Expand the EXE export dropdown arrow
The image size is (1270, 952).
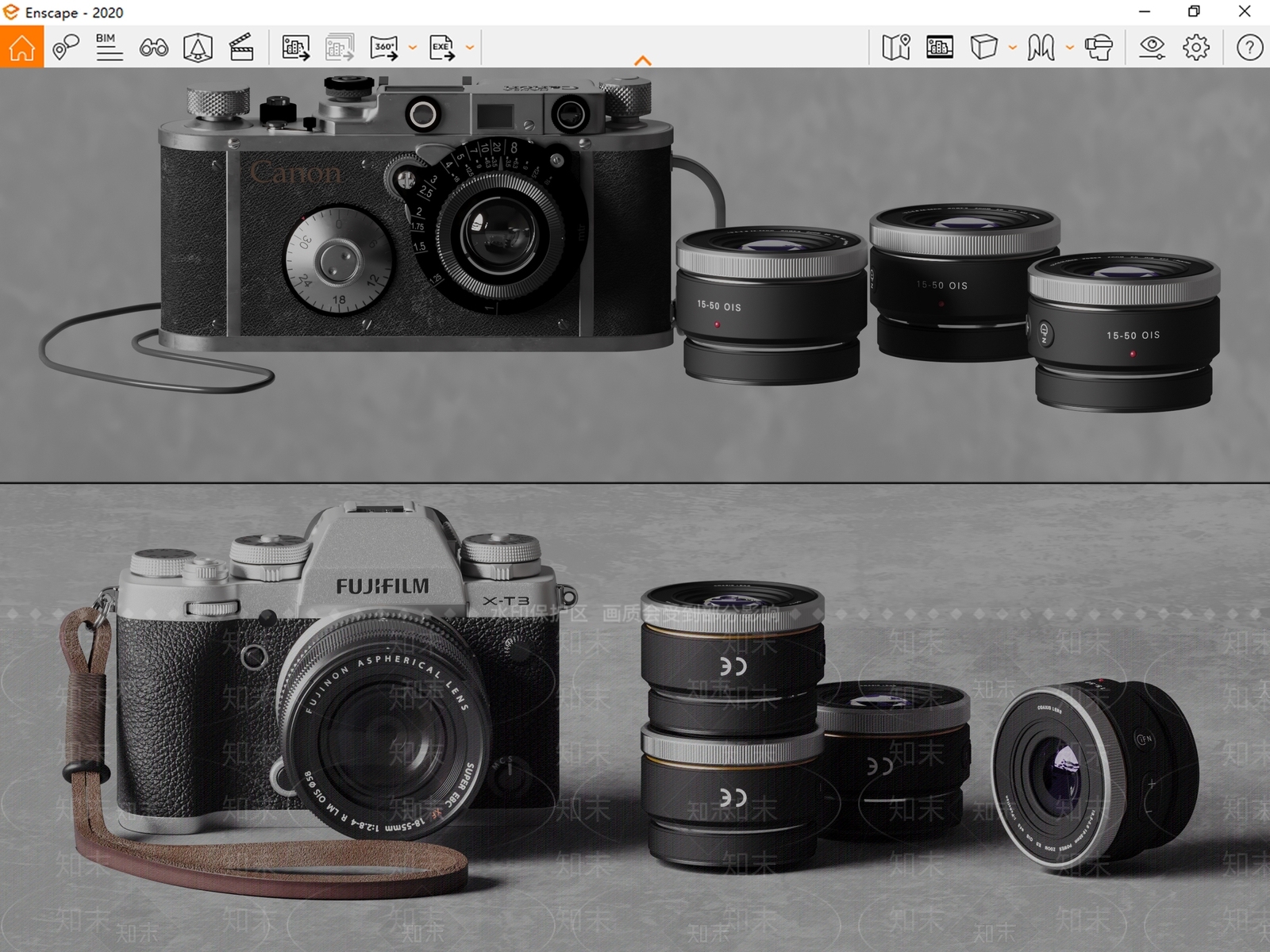470,48
